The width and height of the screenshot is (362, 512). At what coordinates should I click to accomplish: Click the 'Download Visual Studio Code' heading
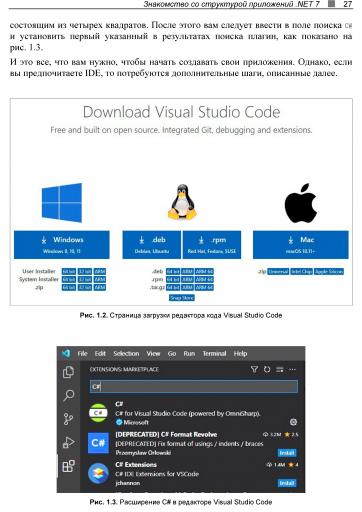click(181, 112)
